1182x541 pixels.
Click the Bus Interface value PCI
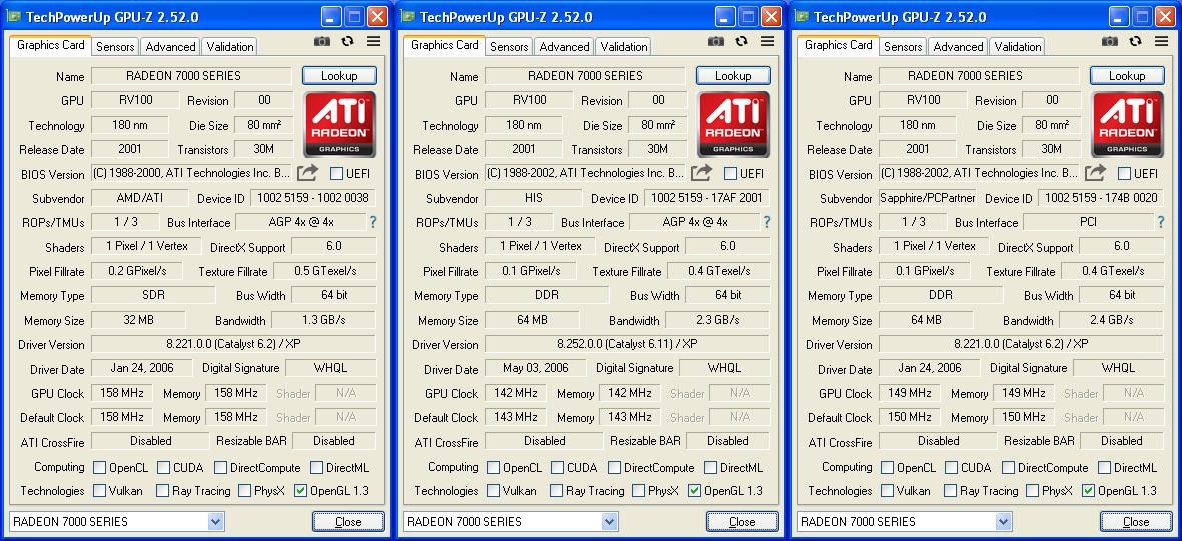(x=1089, y=222)
